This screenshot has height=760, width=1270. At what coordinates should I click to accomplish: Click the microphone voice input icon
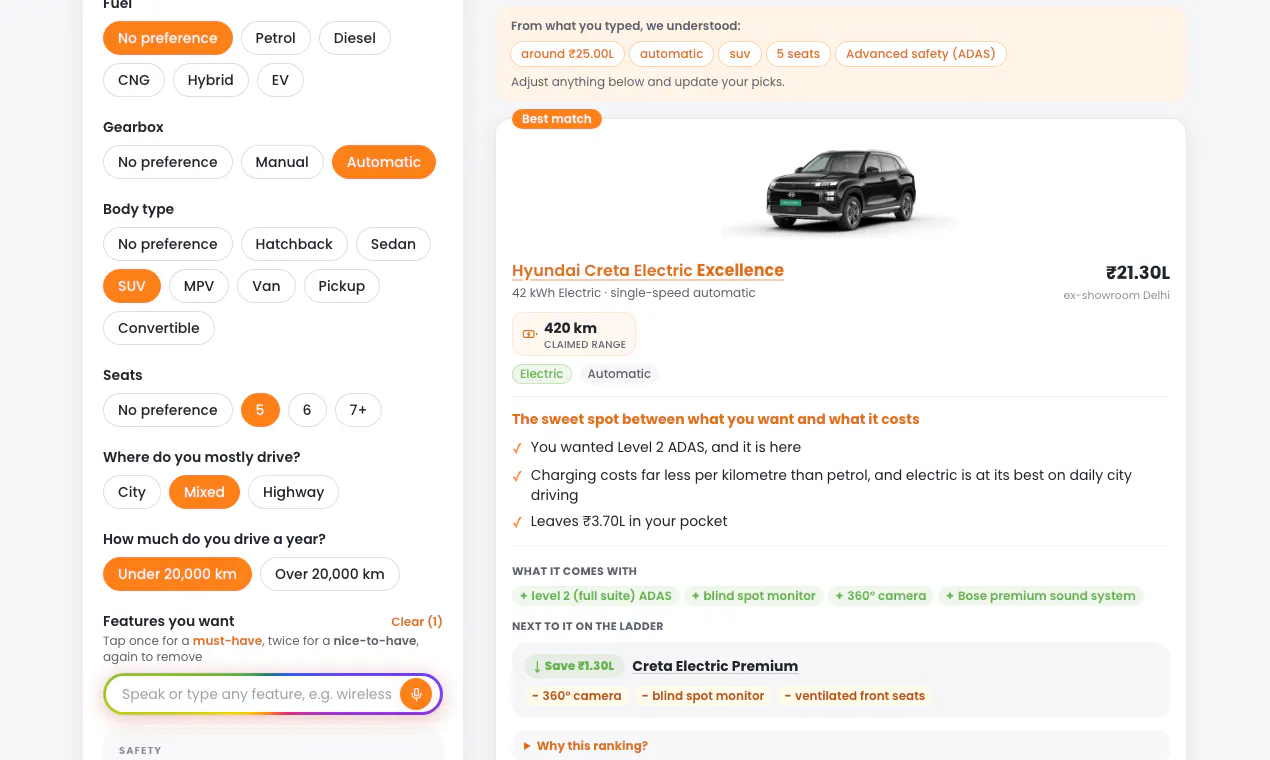416,694
